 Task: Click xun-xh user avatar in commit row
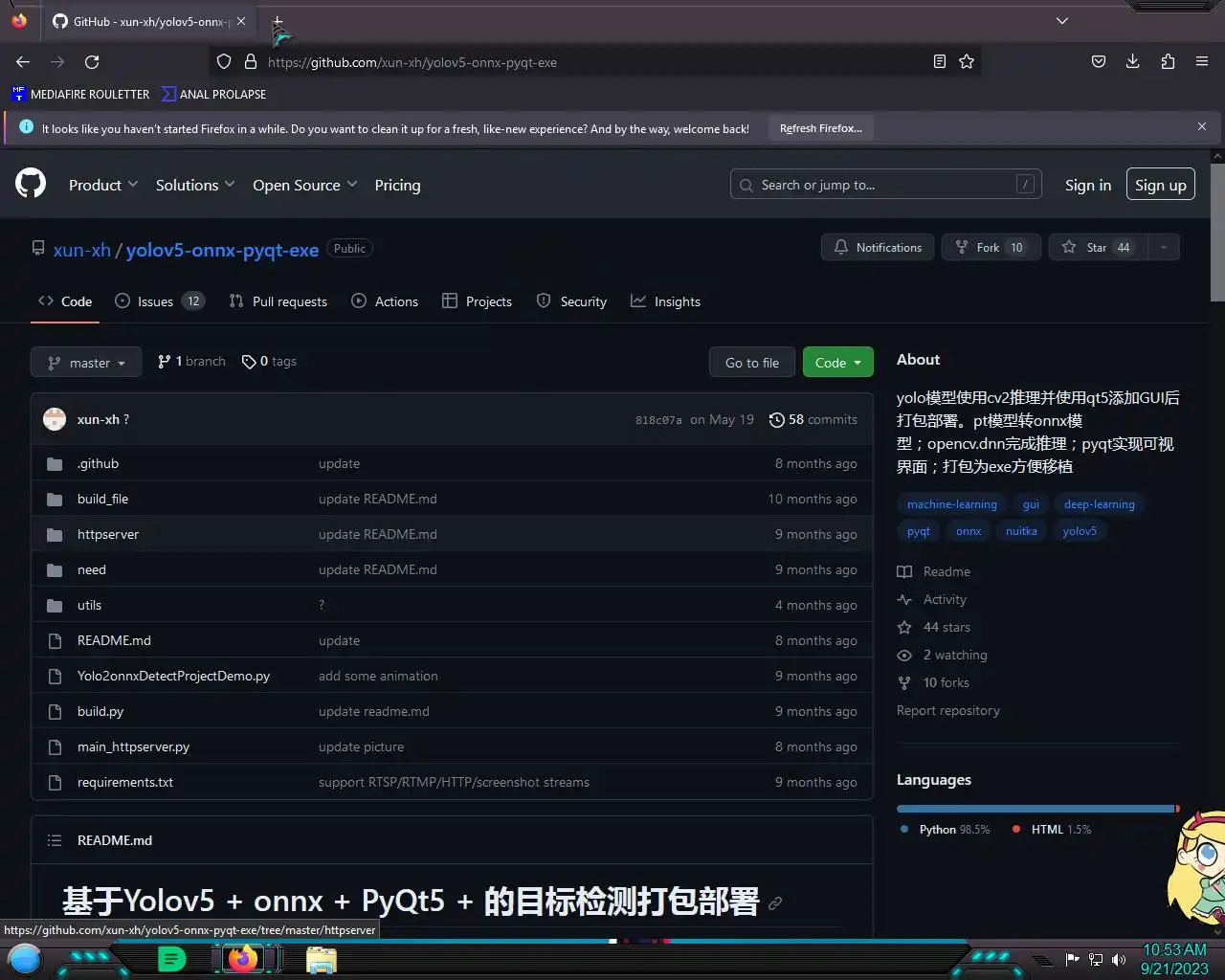[x=55, y=419]
